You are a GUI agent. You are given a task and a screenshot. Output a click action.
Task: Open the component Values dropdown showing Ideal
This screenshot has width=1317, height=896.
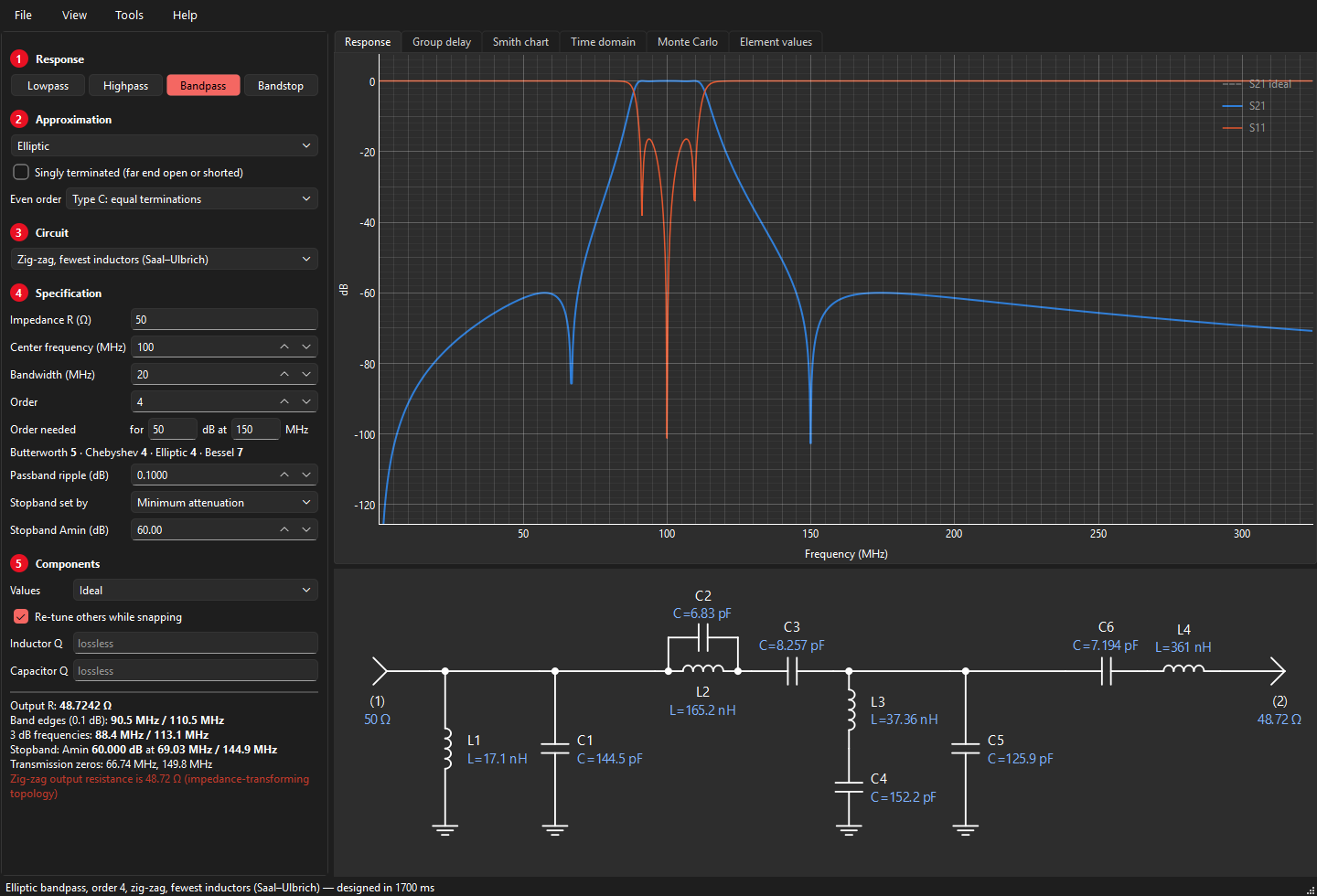tap(195, 591)
